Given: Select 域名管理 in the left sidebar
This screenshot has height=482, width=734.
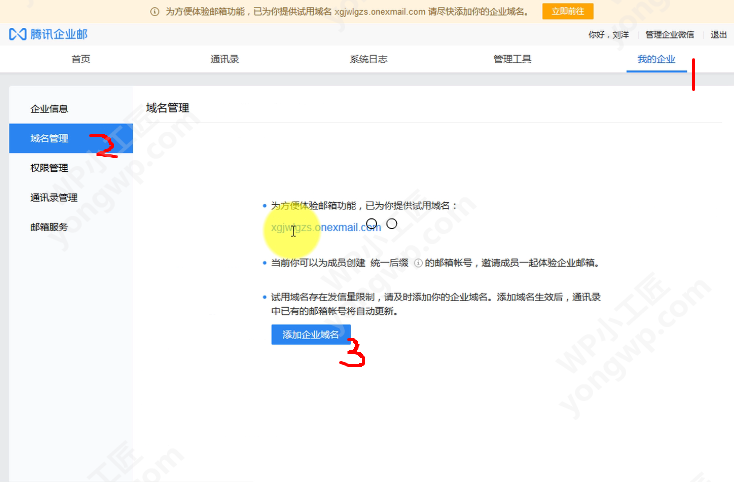Looking at the screenshot, I should point(49,138).
